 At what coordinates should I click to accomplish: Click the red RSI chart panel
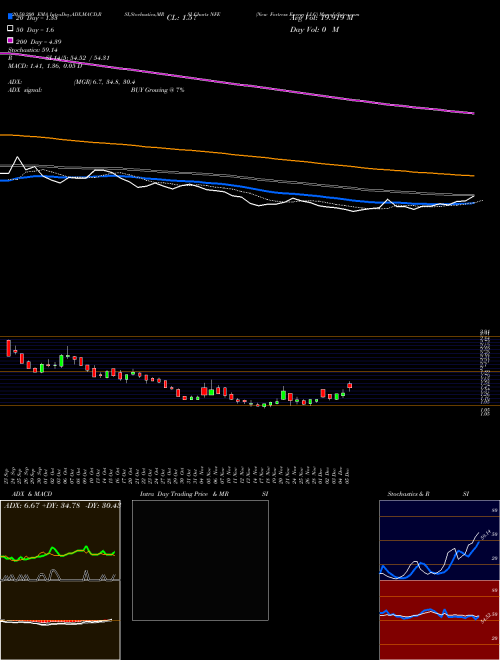pos(439,620)
